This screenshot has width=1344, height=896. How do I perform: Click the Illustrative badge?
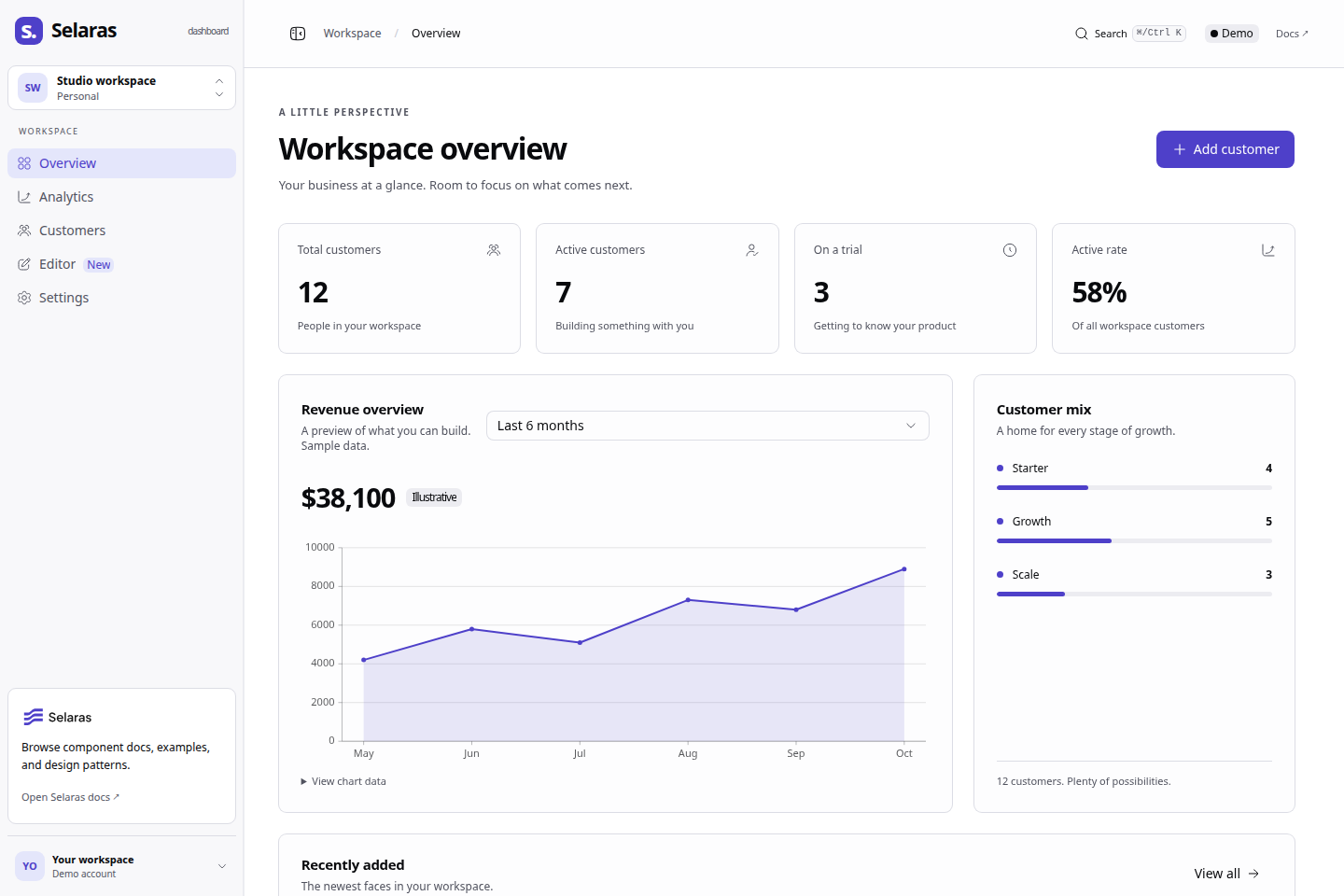434,497
